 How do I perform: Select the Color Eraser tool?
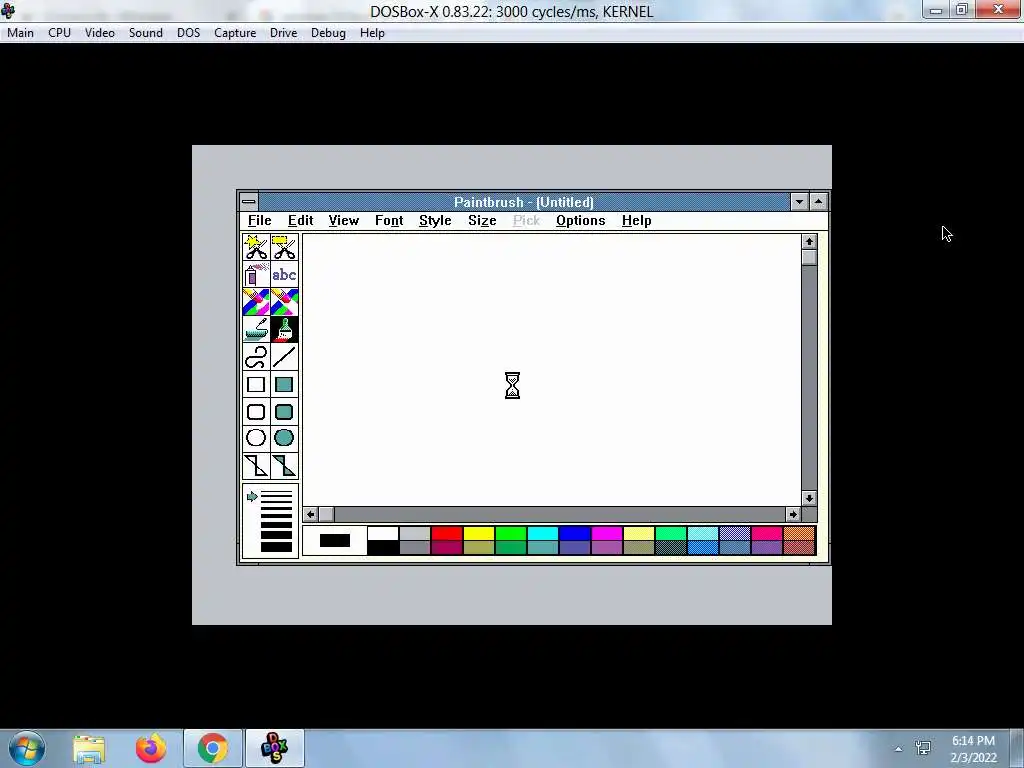coord(256,302)
